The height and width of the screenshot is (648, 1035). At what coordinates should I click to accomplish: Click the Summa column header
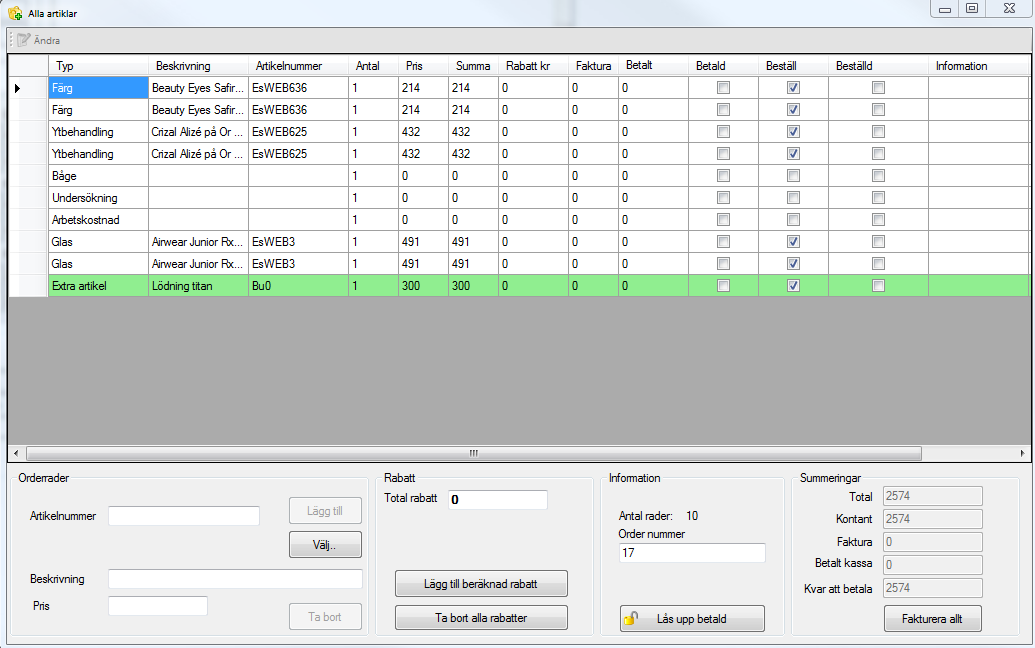click(x=473, y=66)
